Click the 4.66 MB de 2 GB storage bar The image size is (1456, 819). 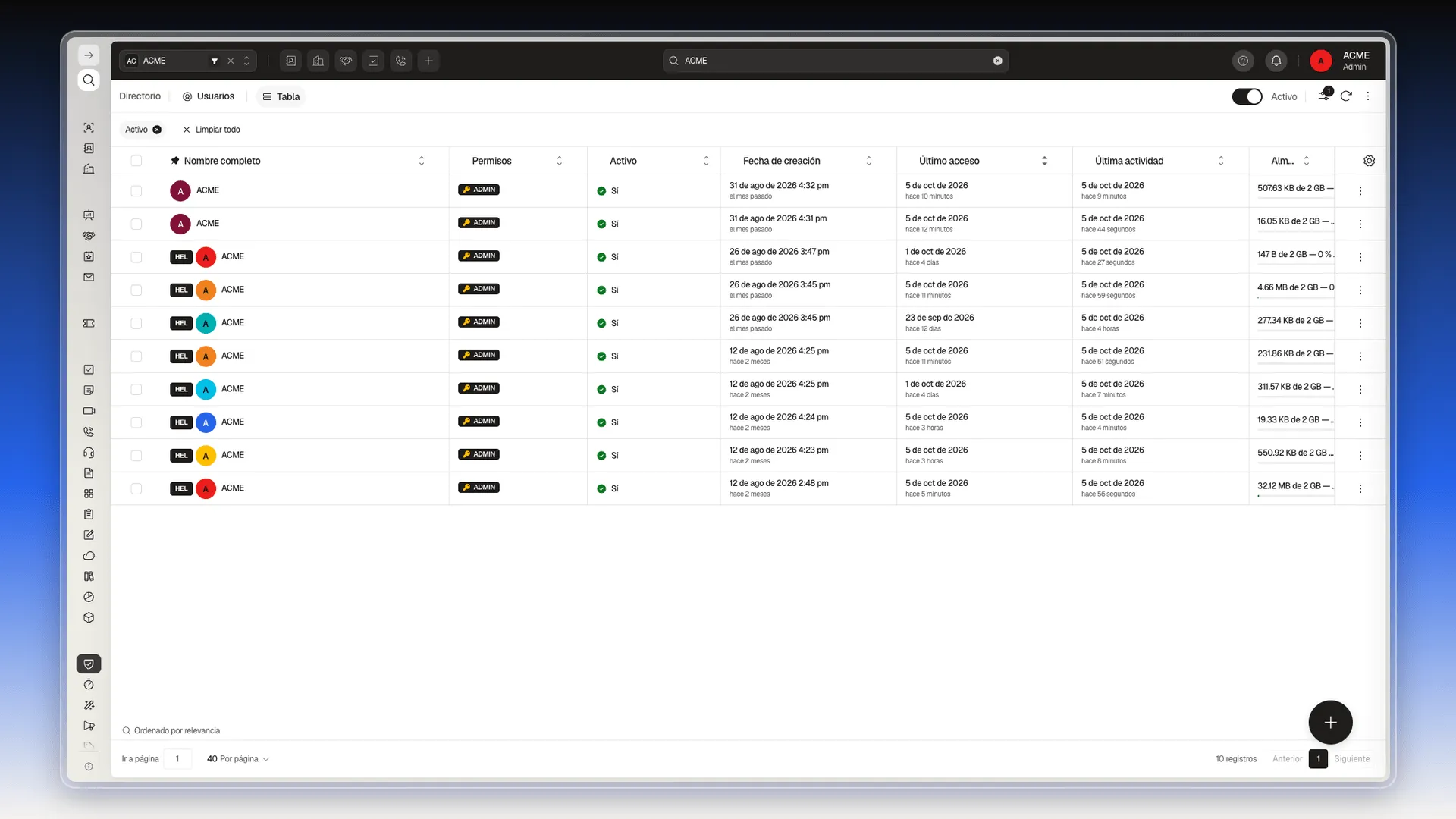tap(1295, 297)
